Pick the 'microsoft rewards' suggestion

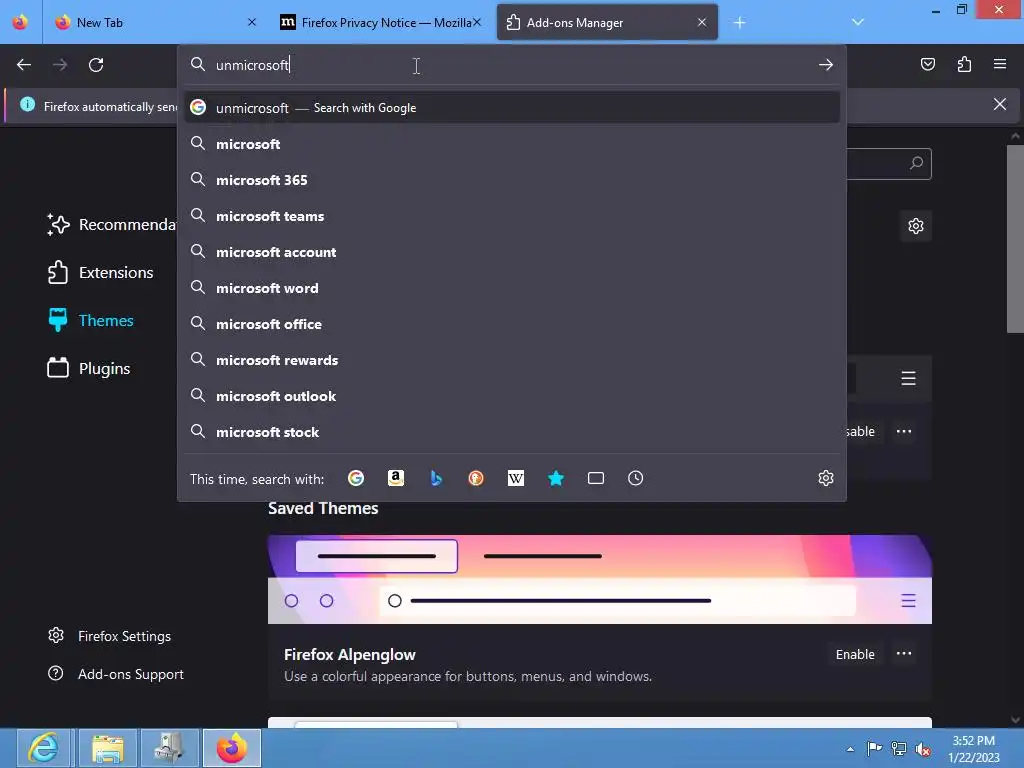[511, 360]
